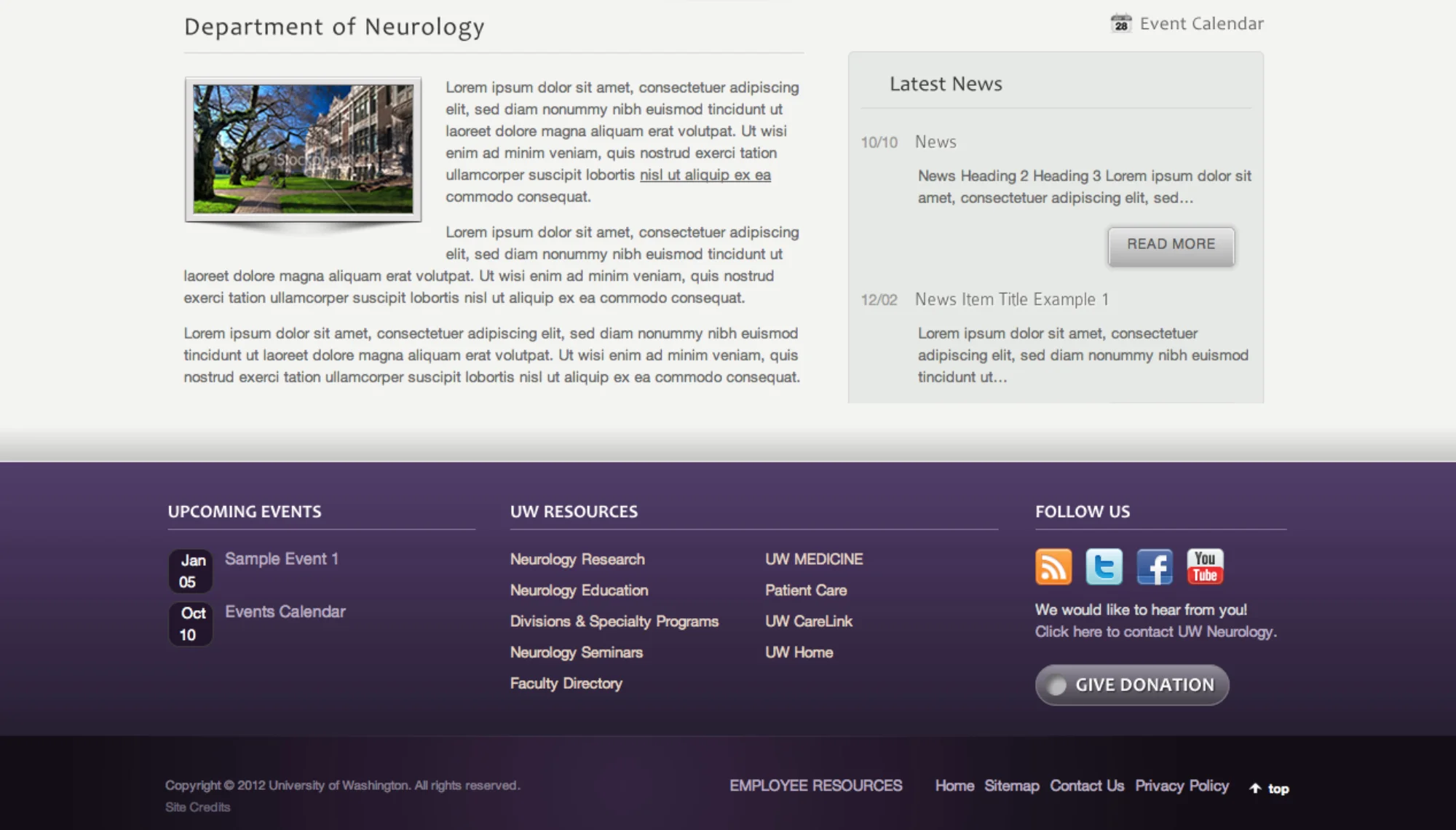Image resolution: width=1456 pixels, height=830 pixels.
Task: Open the 10/10 News item title
Action: (935, 142)
